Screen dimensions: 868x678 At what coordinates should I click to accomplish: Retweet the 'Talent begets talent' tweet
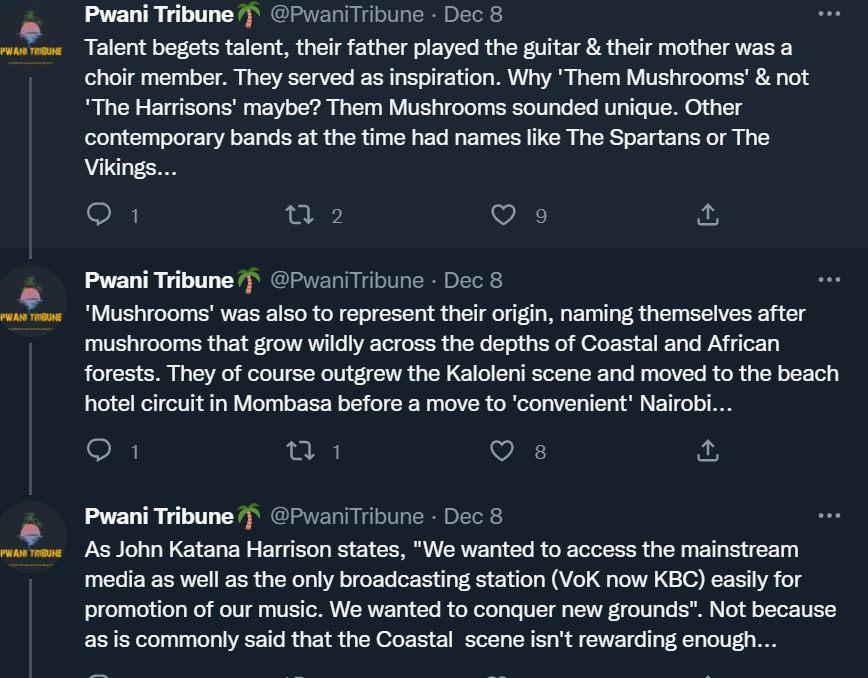(299, 214)
